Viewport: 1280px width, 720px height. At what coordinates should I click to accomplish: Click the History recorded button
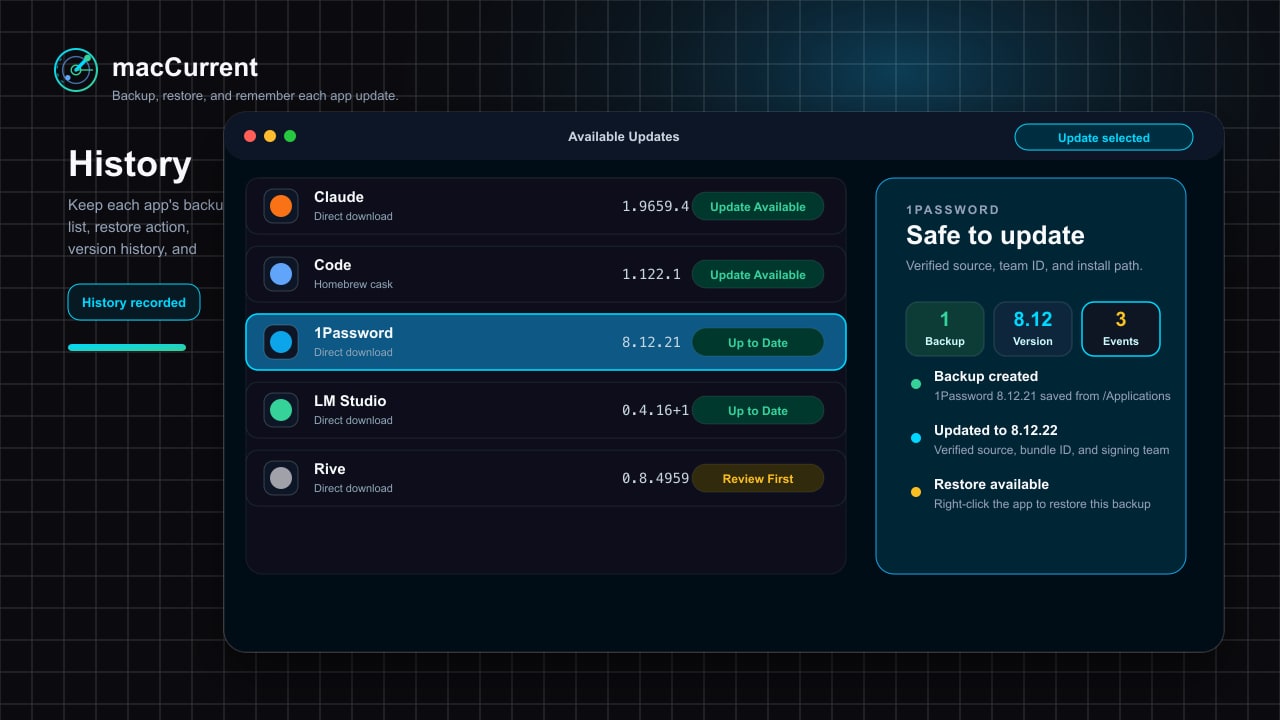click(x=134, y=302)
